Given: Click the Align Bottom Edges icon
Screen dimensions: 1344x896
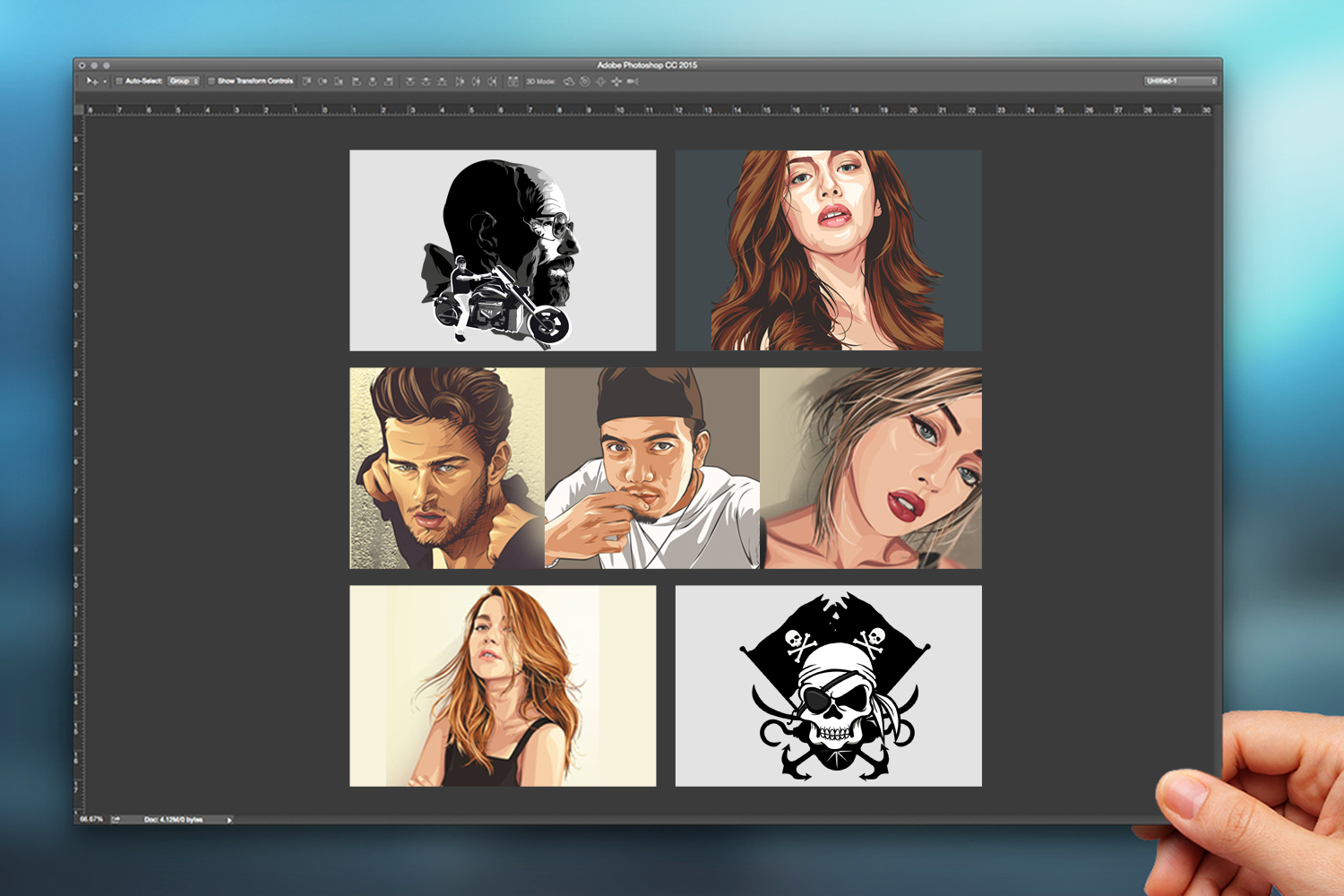Looking at the screenshot, I should (339, 82).
